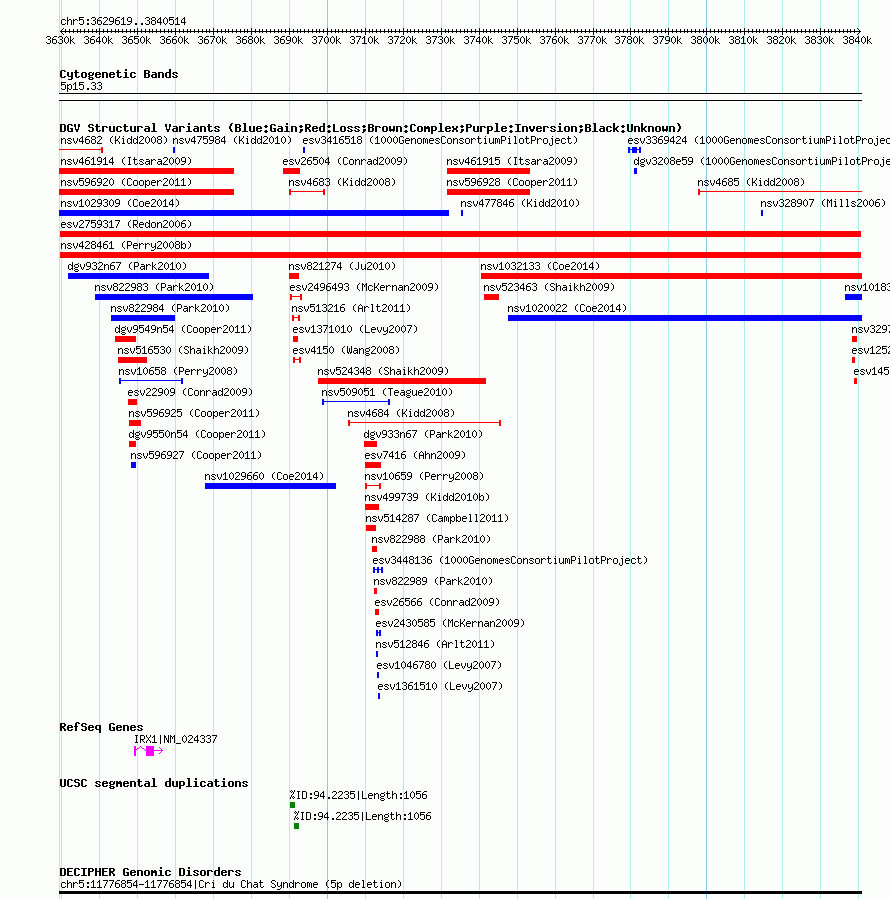Click the 5p15.33 cytogenetic band label
890x899 pixels.
[81, 87]
